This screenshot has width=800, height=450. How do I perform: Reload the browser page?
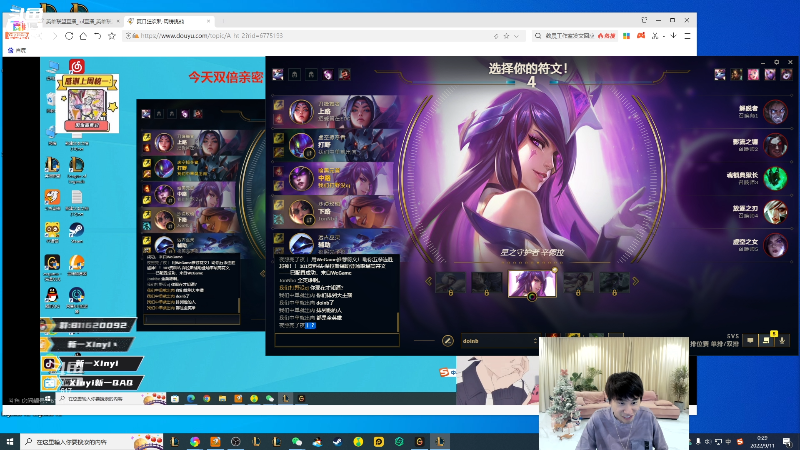(69, 36)
